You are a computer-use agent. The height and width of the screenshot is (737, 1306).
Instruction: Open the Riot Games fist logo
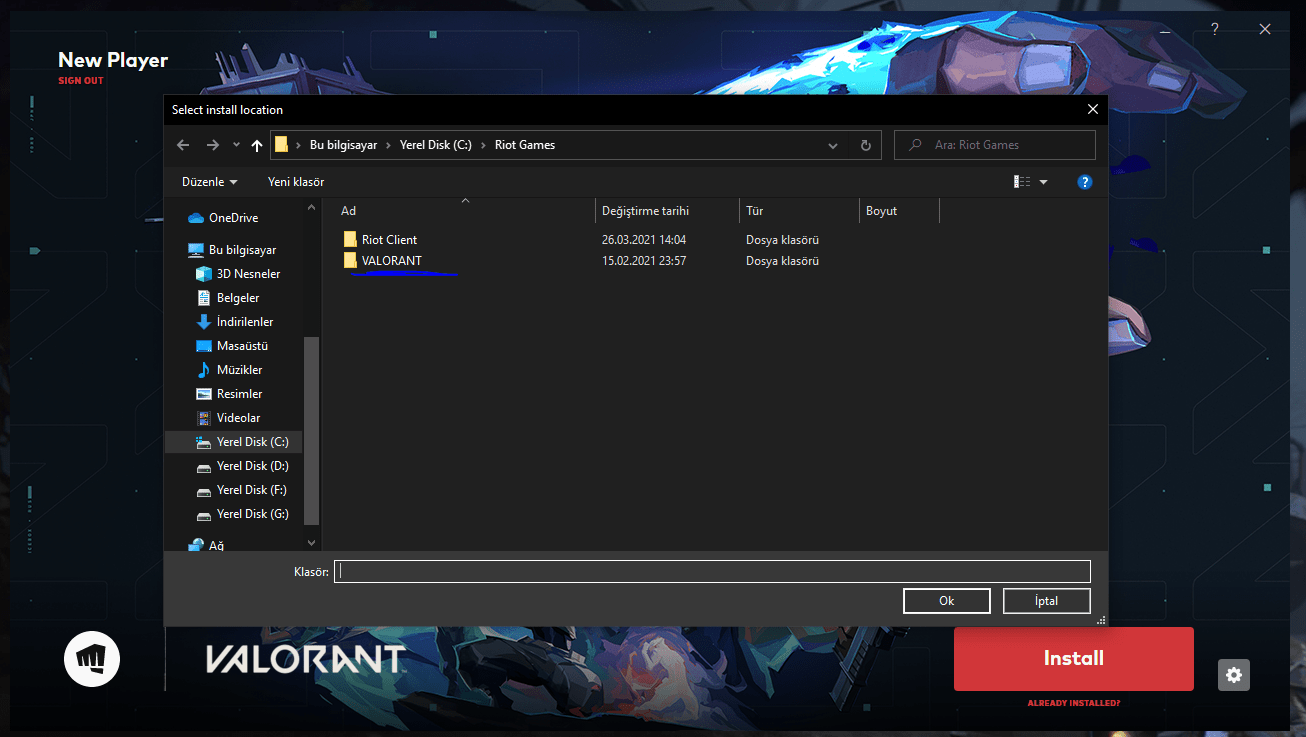click(x=92, y=658)
